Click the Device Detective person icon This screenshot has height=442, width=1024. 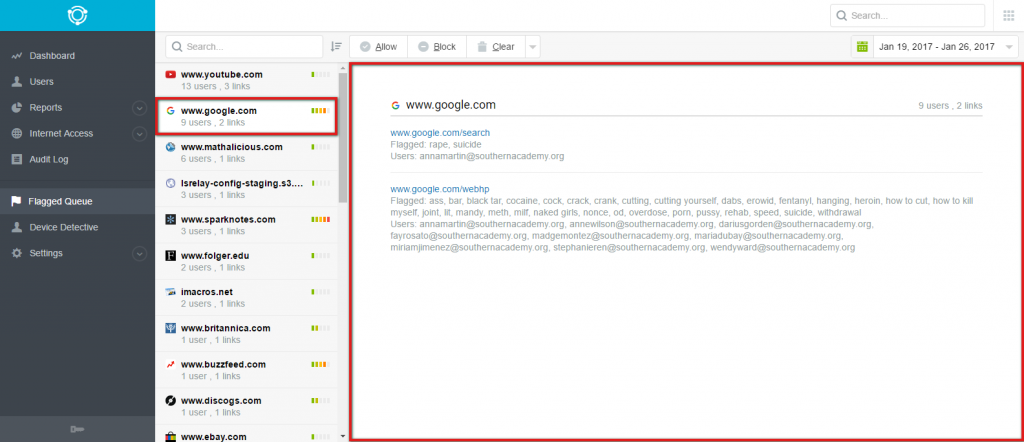17,227
